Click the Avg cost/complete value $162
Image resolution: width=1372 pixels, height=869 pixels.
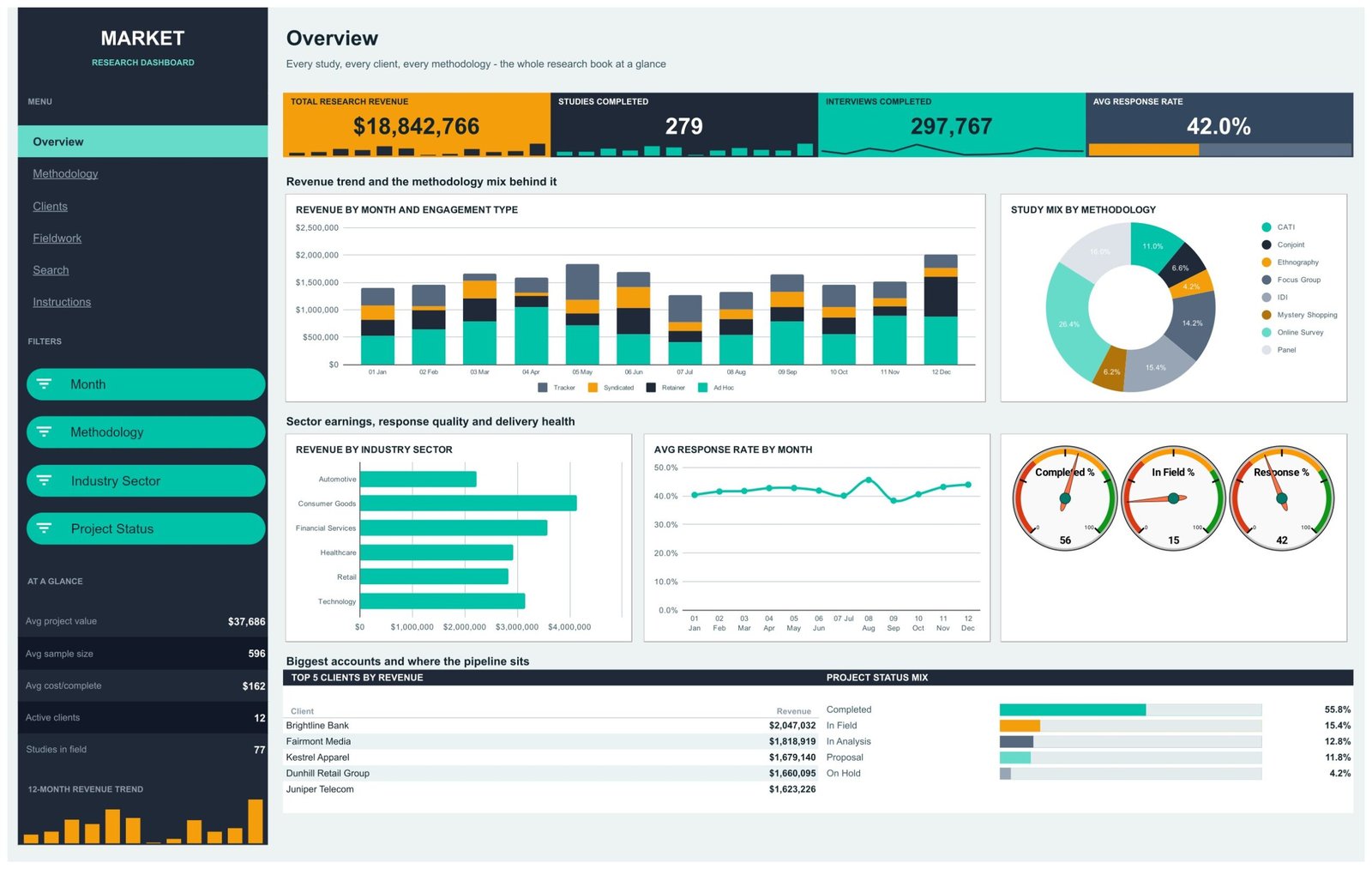click(254, 686)
